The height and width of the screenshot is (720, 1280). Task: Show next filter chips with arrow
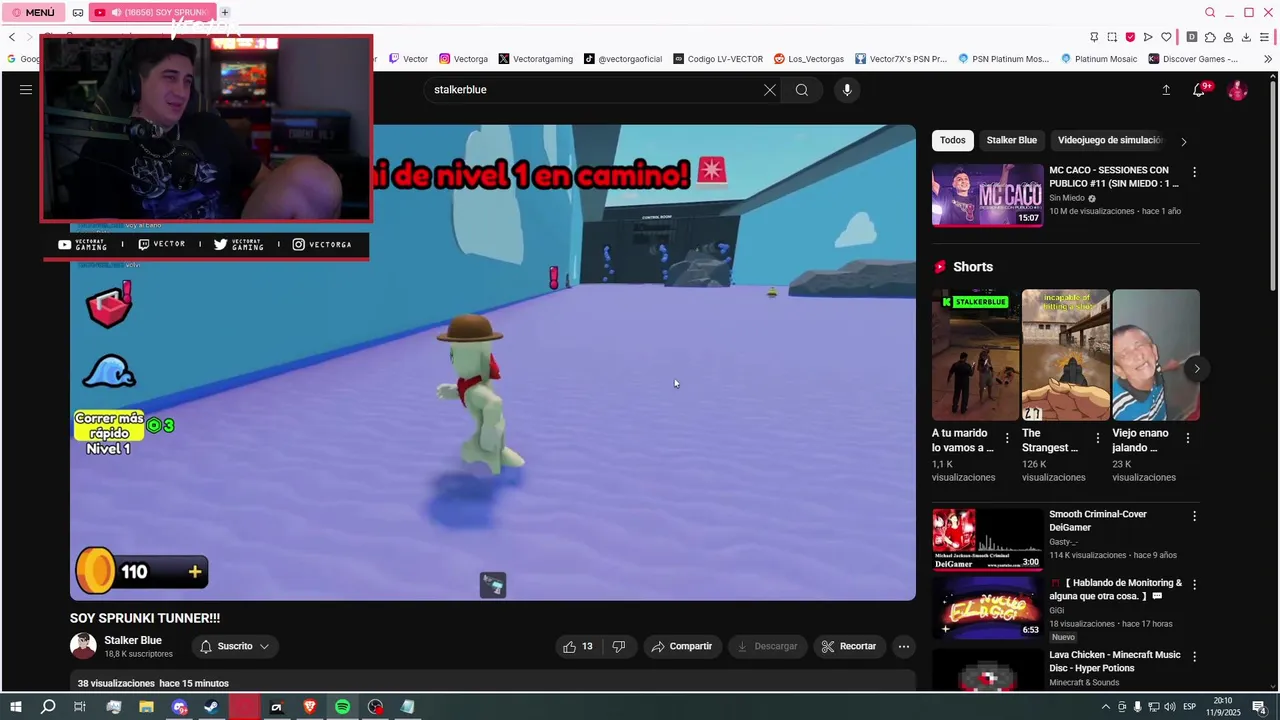coord(1184,141)
